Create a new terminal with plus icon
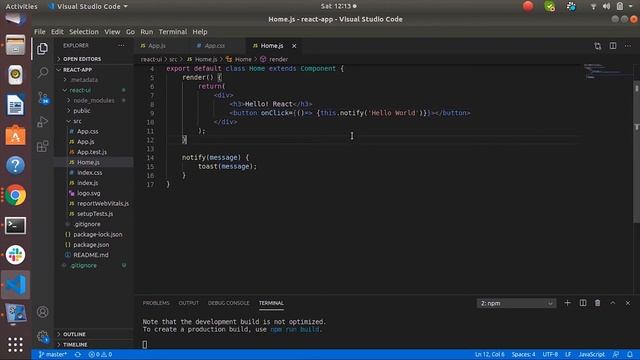640x360 pixels. (567, 303)
